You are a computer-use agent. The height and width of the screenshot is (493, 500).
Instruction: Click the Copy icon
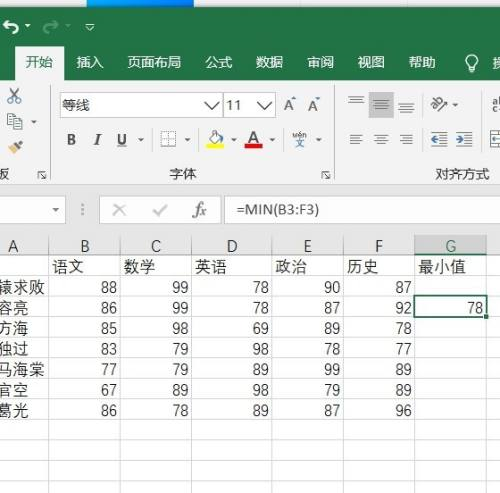click(15, 121)
